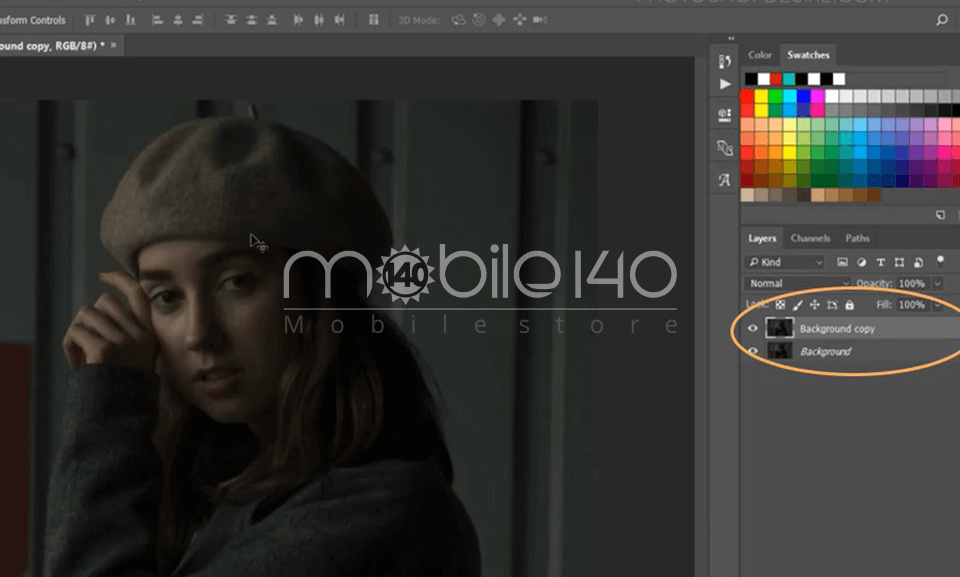The width and height of the screenshot is (960, 577).
Task: Distribute layers by top edges
Action: click(x=231, y=20)
